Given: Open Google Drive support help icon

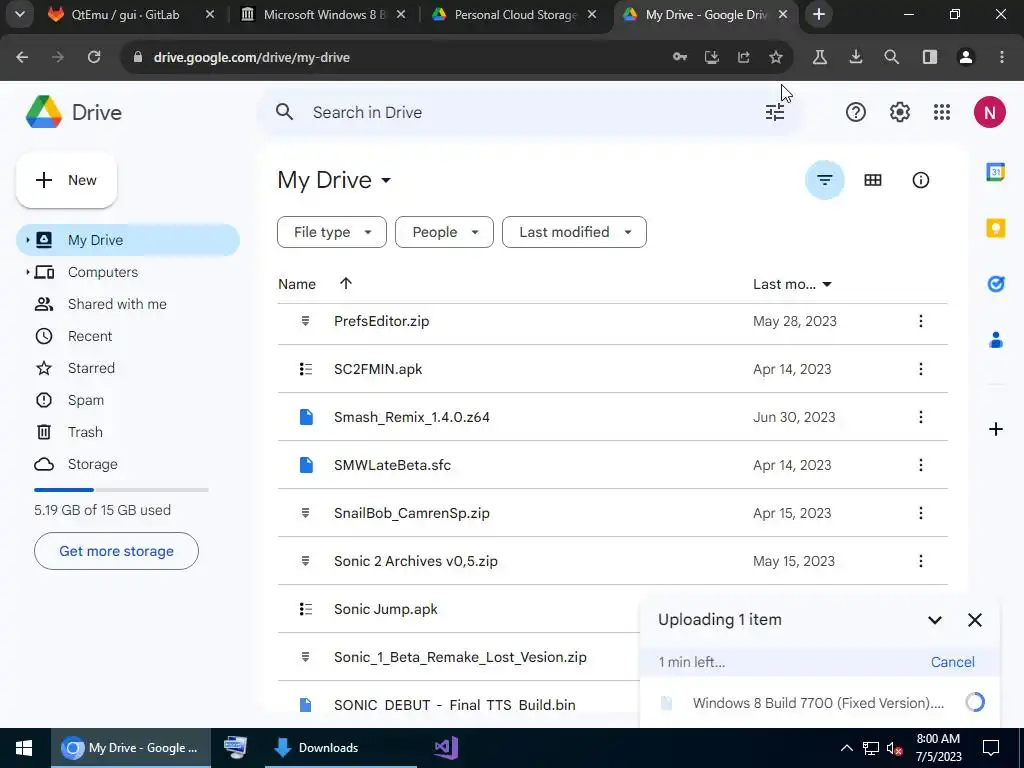Looking at the screenshot, I should [856, 112].
